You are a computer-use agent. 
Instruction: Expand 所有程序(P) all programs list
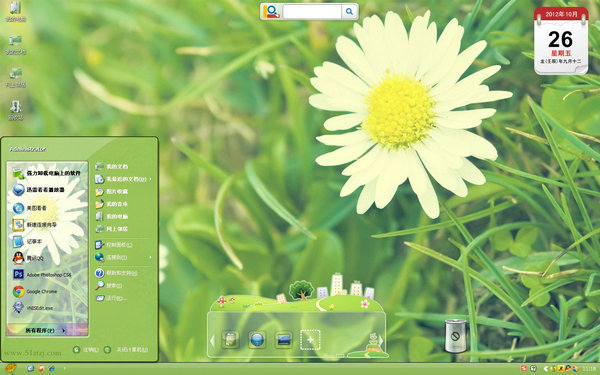pos(47,330)
